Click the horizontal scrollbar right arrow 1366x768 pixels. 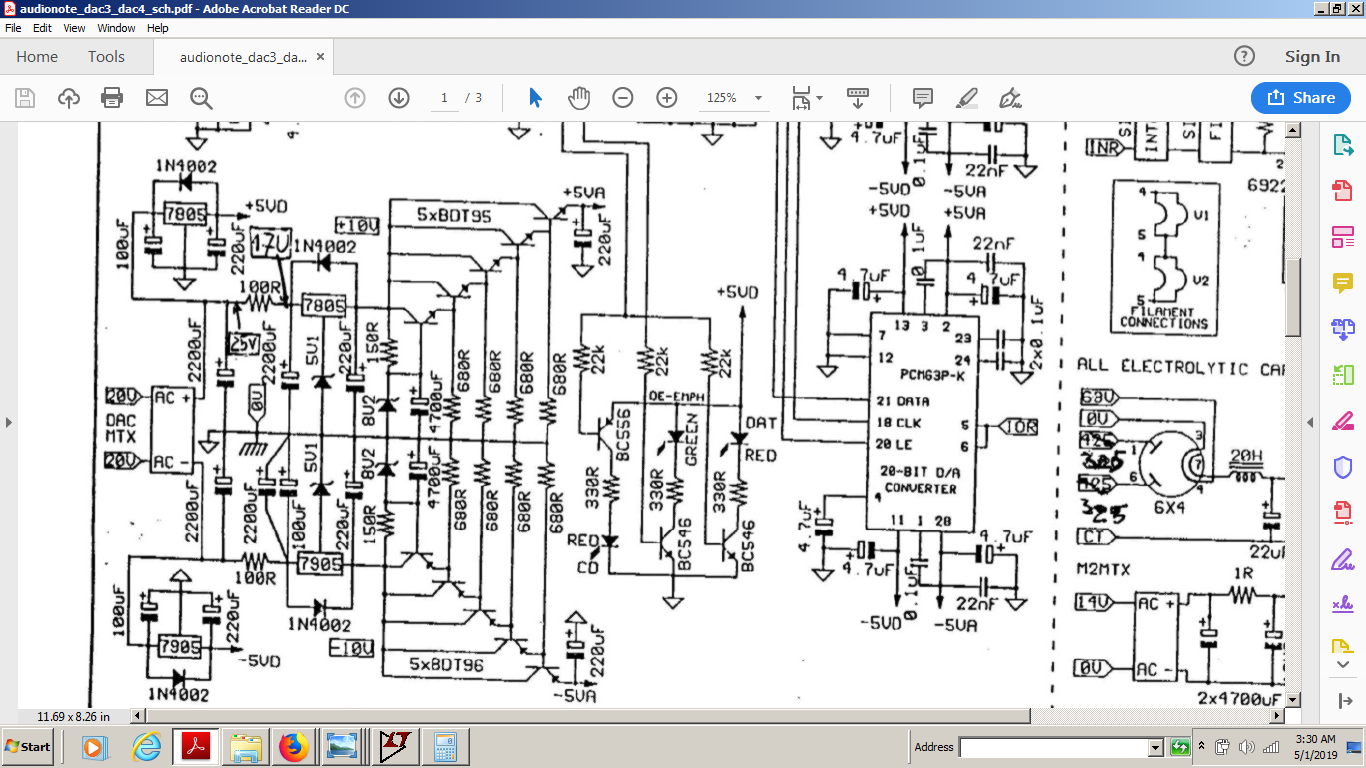(x=1276, y=716)
